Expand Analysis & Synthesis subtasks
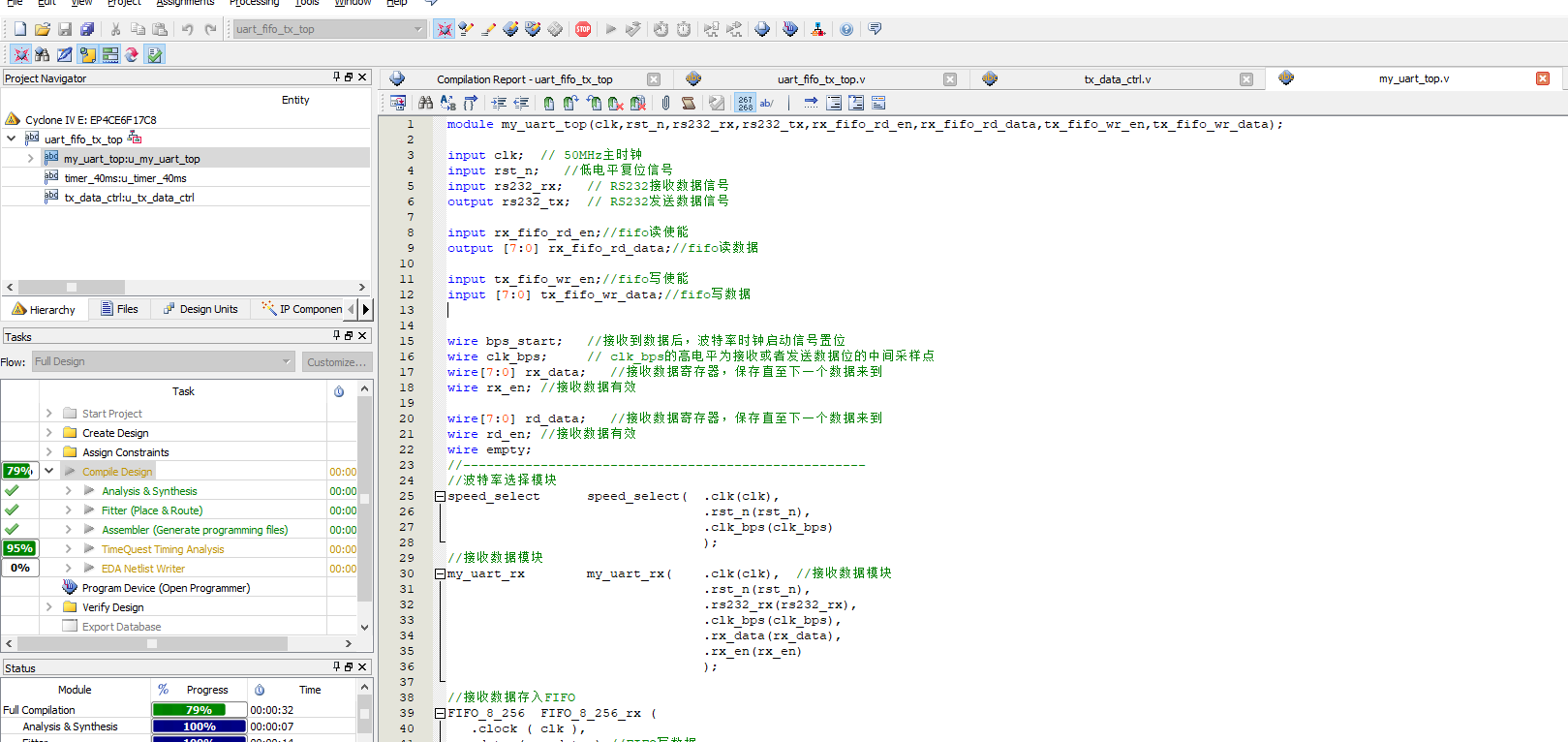 coord(69,491)
